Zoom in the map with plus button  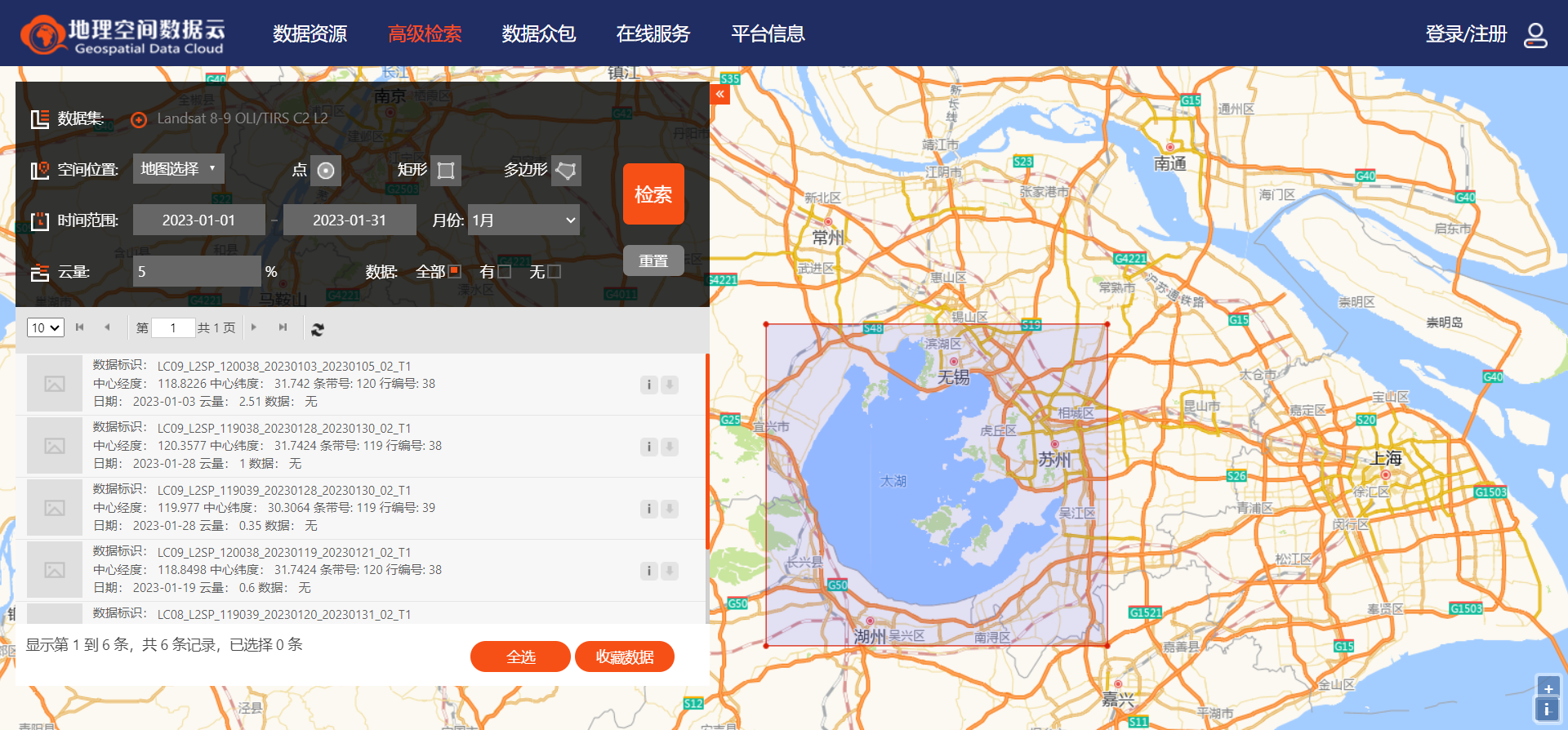tap(1548, 688)
